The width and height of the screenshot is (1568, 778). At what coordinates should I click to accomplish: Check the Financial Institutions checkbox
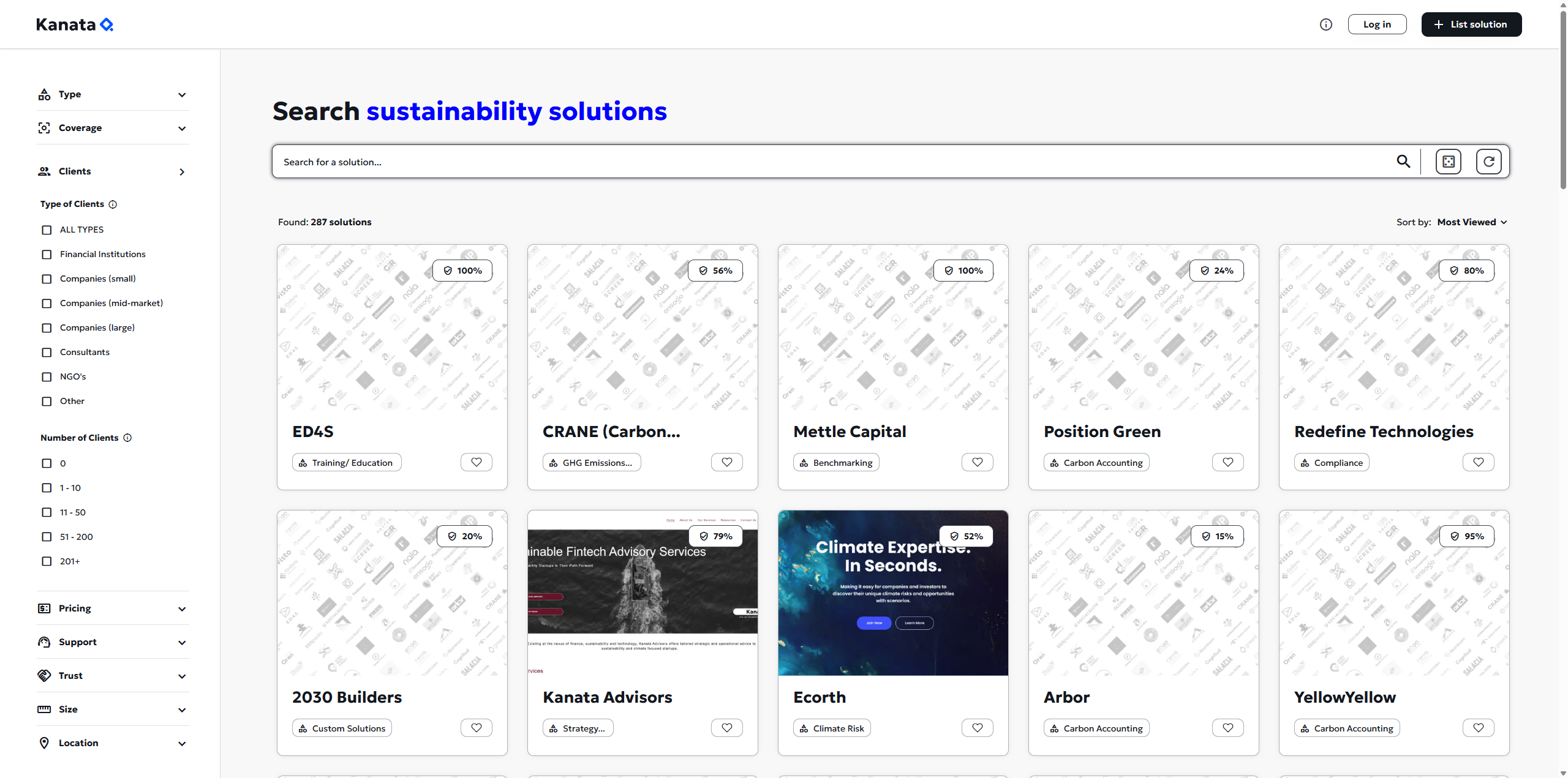point(47,255)
